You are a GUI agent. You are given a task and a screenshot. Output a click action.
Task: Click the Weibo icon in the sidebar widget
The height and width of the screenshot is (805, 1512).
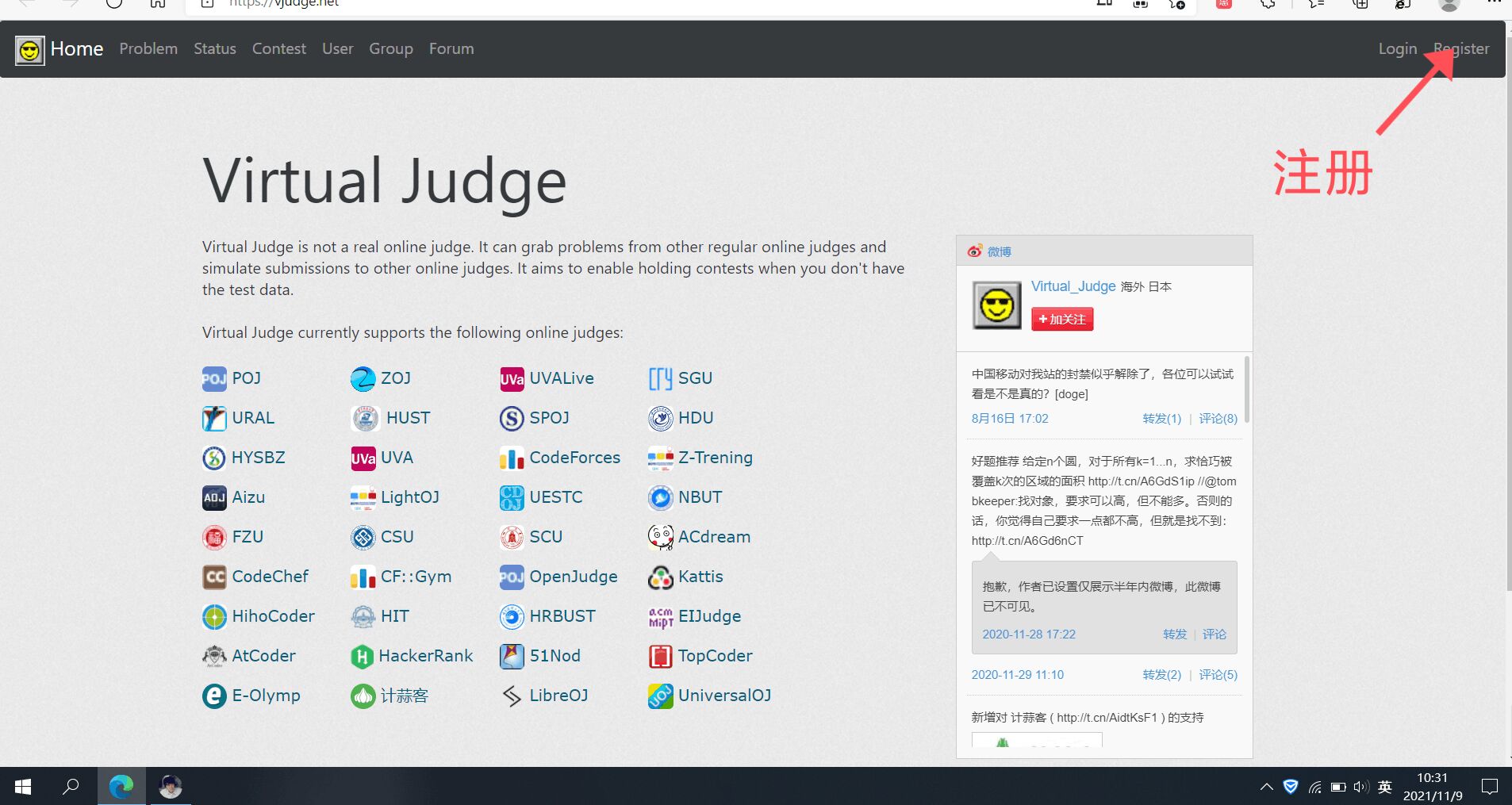click(x=974, y=251)
